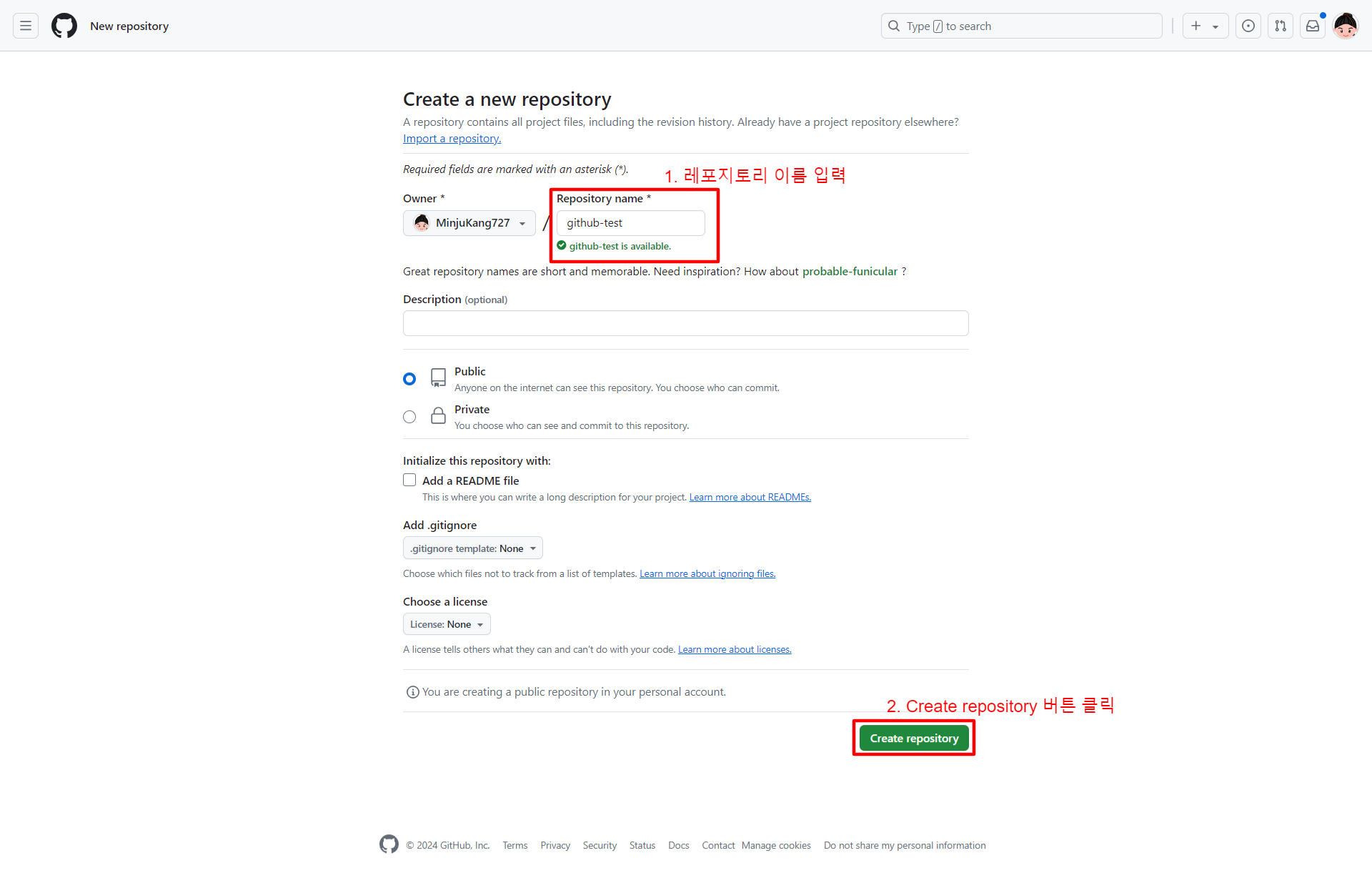The height and width of the screenshot is (888, 1372).
Task: Click the plus create-new icon
Action: [x=1197, y=26]
